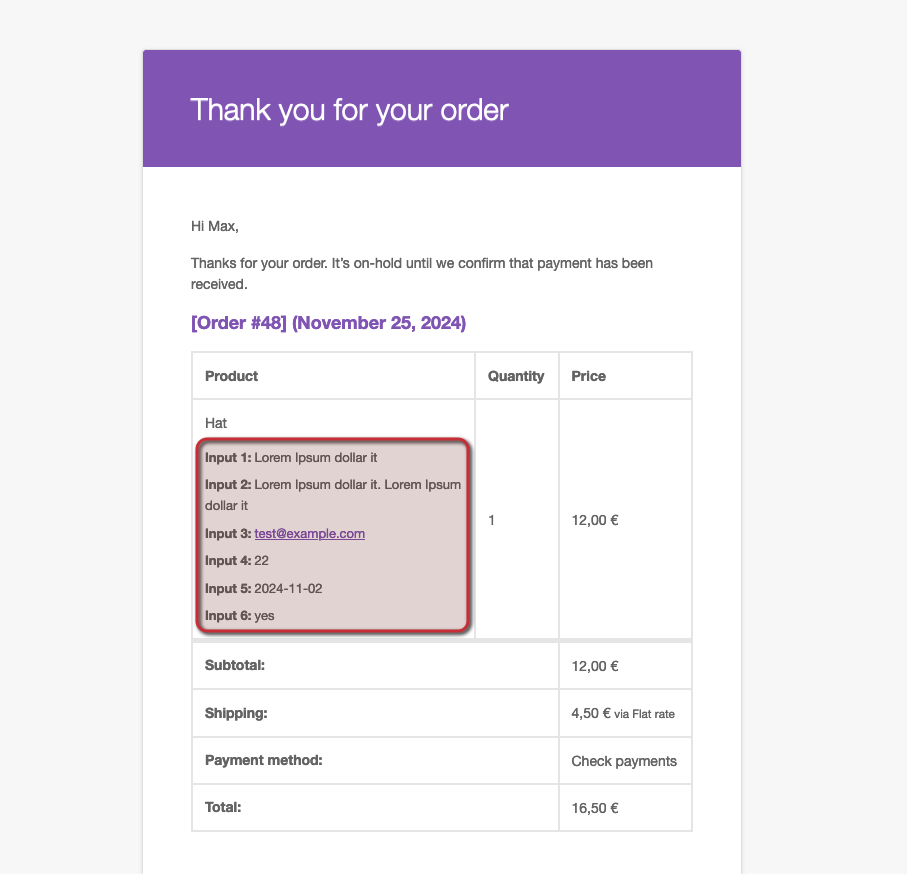Image resolution: width=908 pixels, height=874 pixels.
Task: Click the Total amount 16,50 €
Action: pyautogui.click(x=594, y=808)
